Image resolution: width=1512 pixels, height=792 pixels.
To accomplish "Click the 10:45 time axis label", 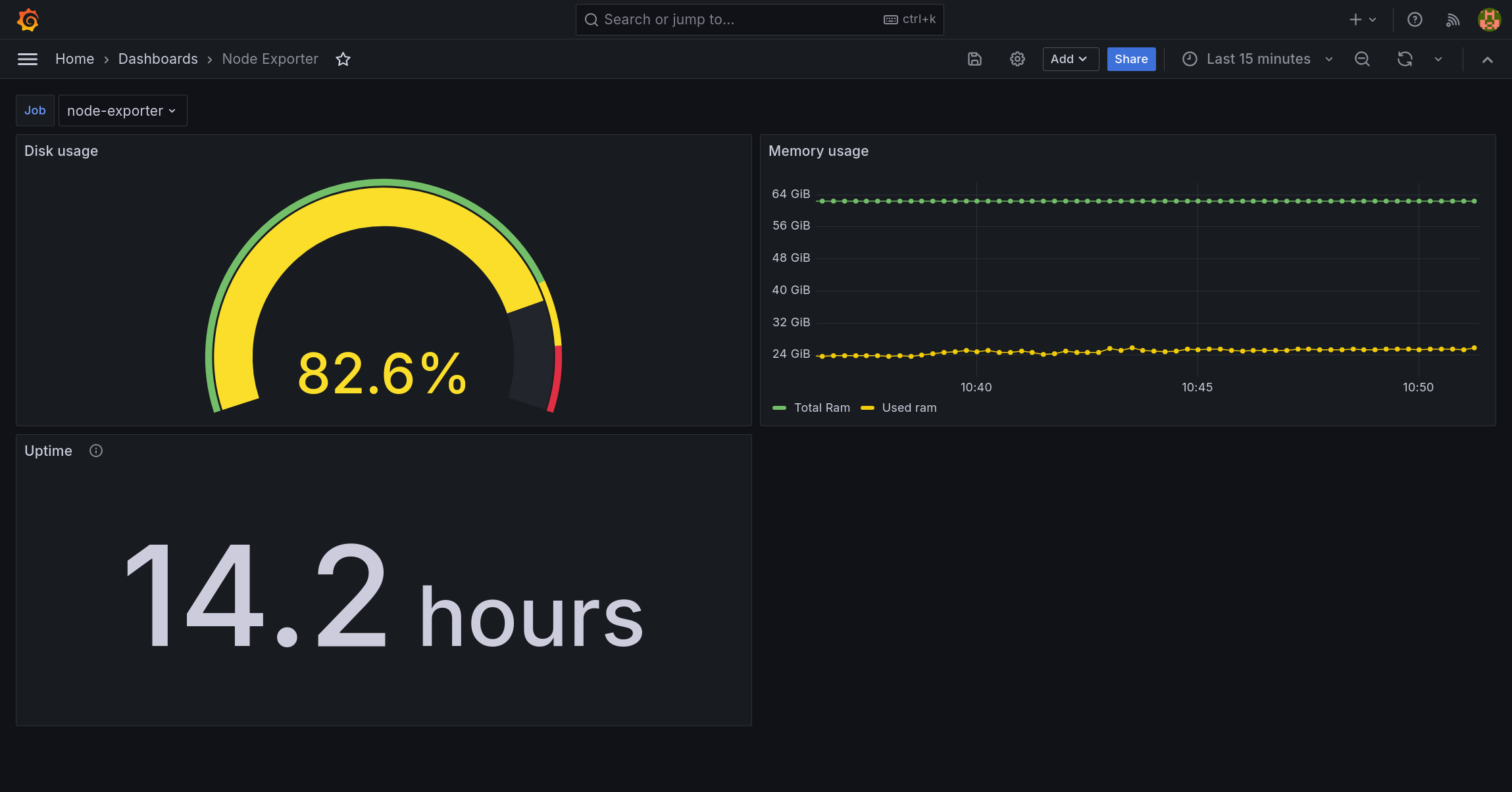I will click(1197, 387).
